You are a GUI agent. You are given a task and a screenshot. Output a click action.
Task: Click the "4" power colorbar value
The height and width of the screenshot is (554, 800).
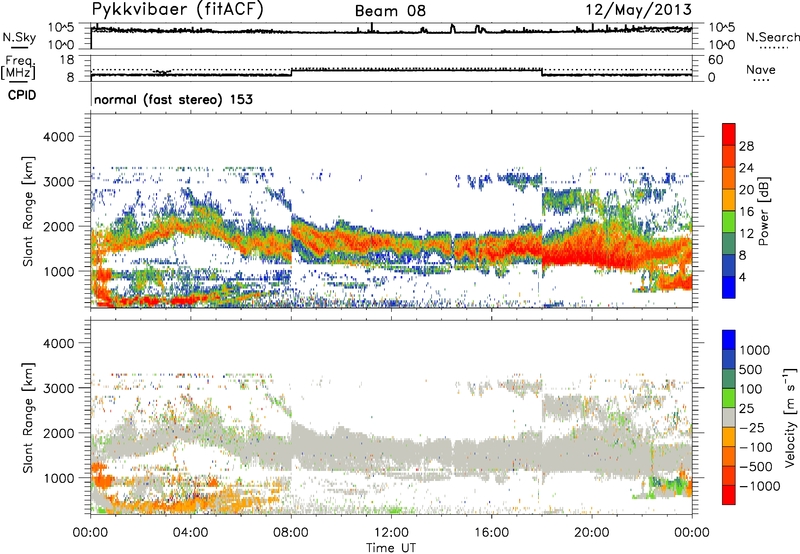pyautogui.click(x=742, y=277)
